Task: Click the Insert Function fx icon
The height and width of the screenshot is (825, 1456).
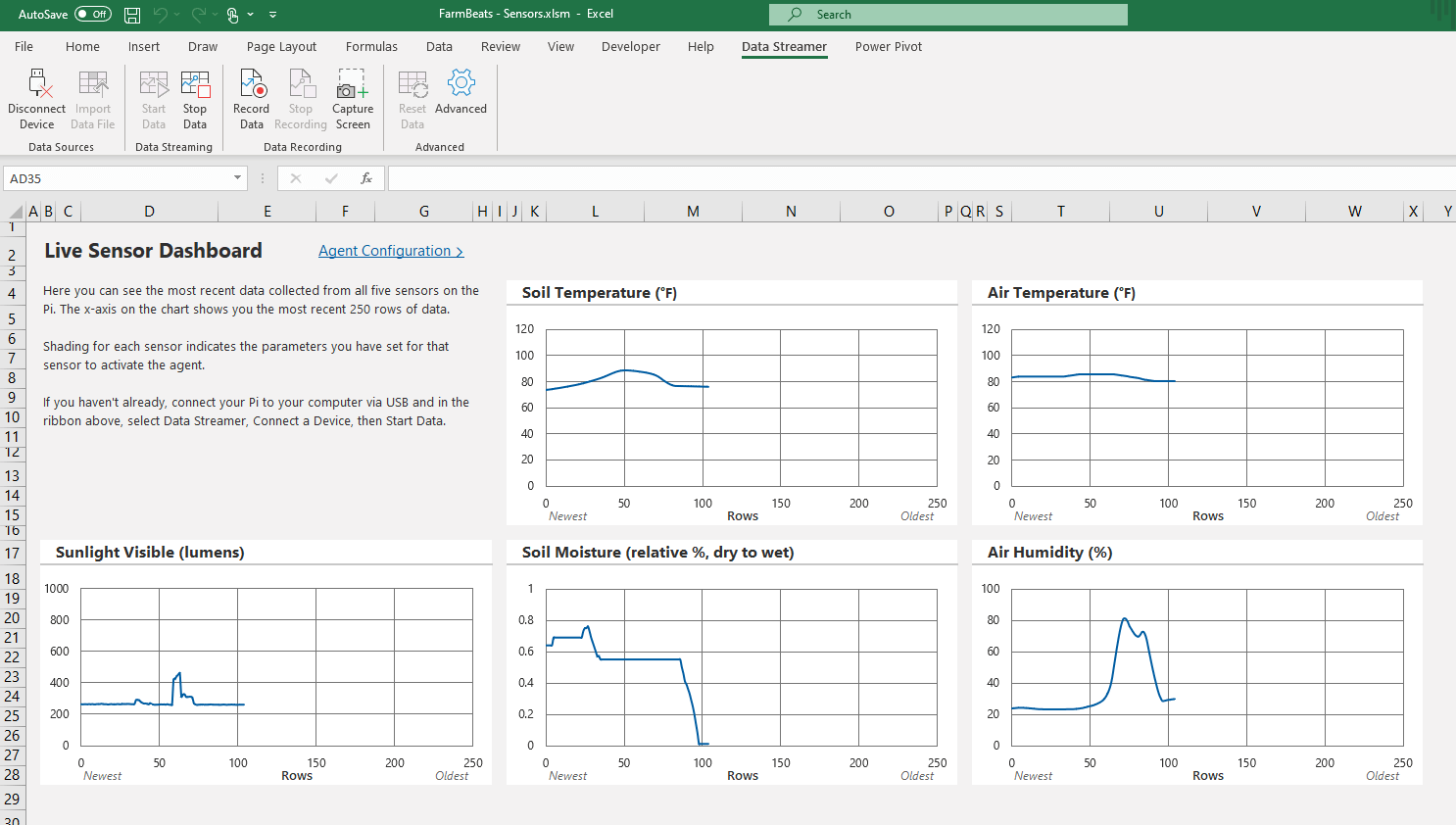Action: [x=365, y=178]
